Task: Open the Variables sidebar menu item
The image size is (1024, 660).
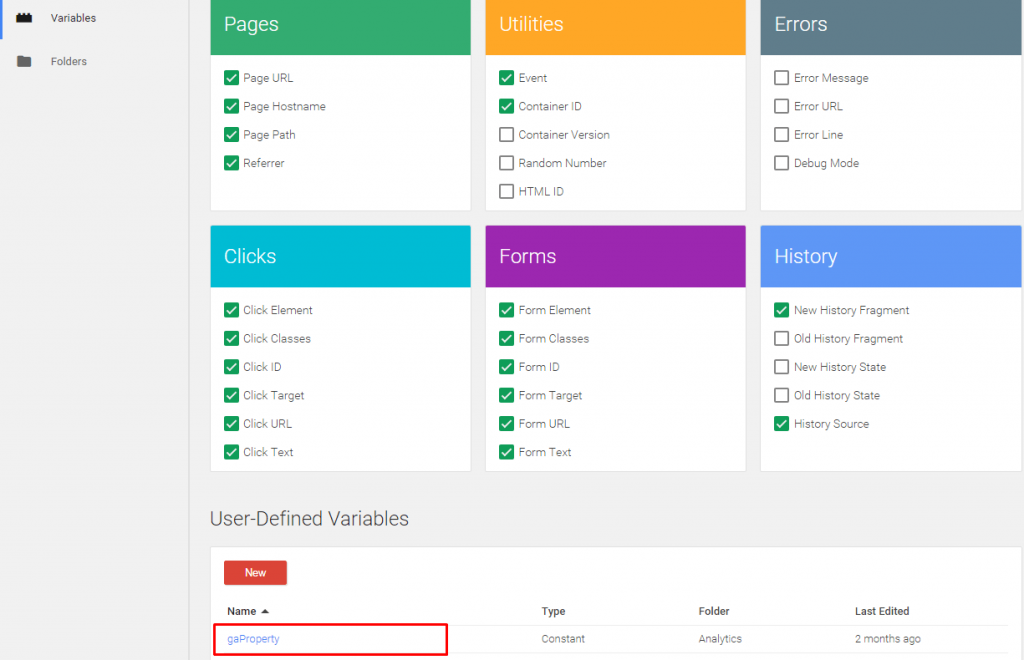Action: click(73, 18)
